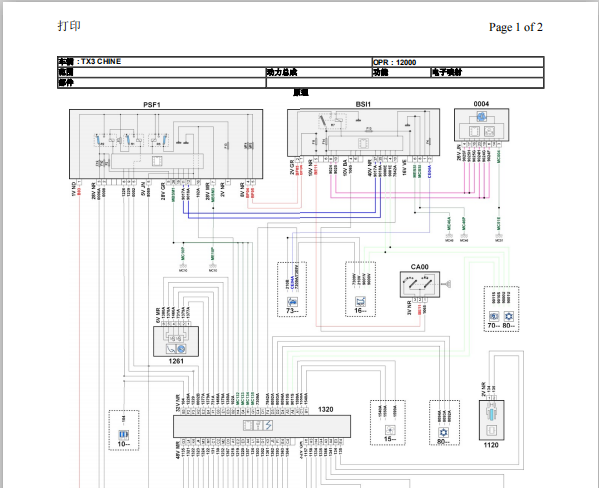Select the green MC16P wire label
The height and width of the screenshot is (488, 599).
(183, 254)
